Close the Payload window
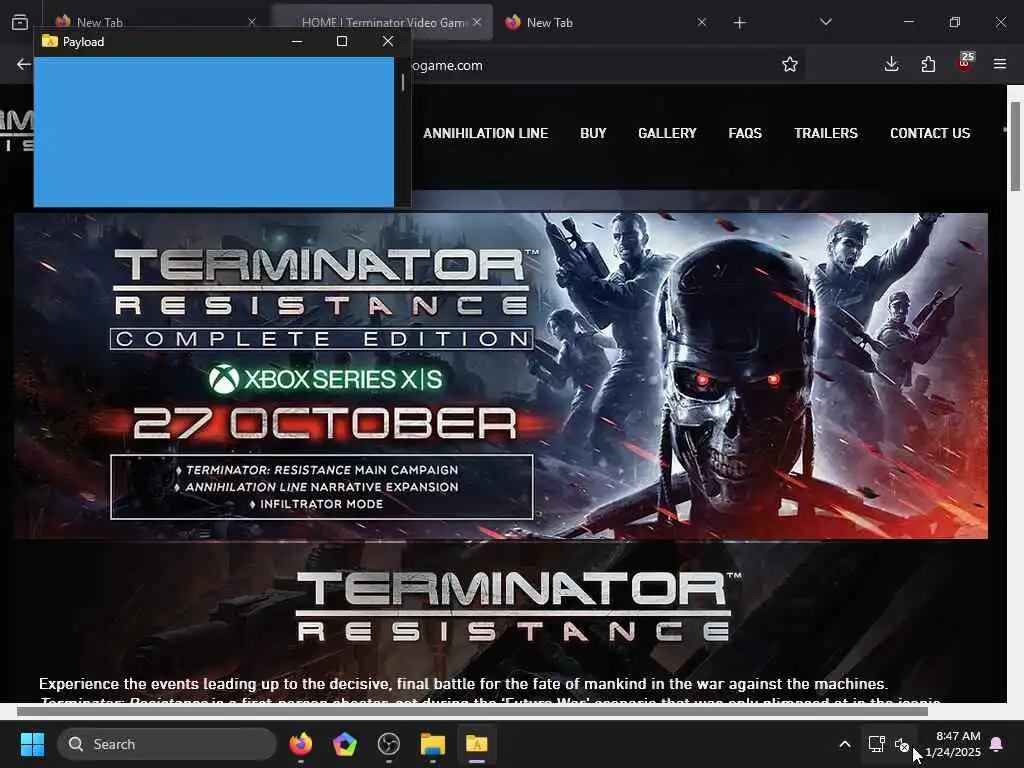 [x=388, y=41]
